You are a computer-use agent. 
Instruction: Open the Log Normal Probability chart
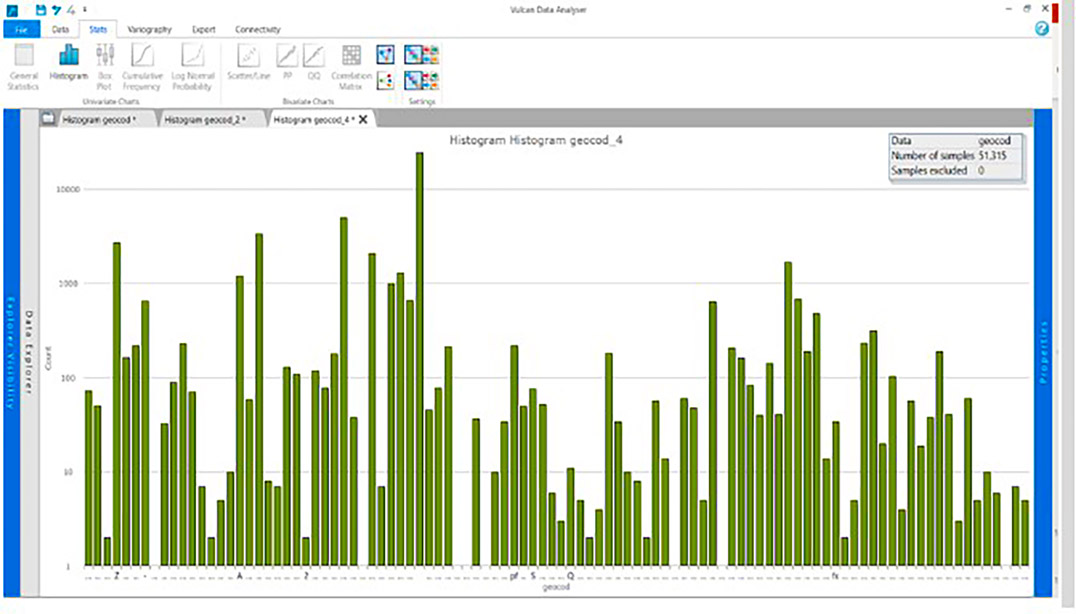click(x=192, y=66)
